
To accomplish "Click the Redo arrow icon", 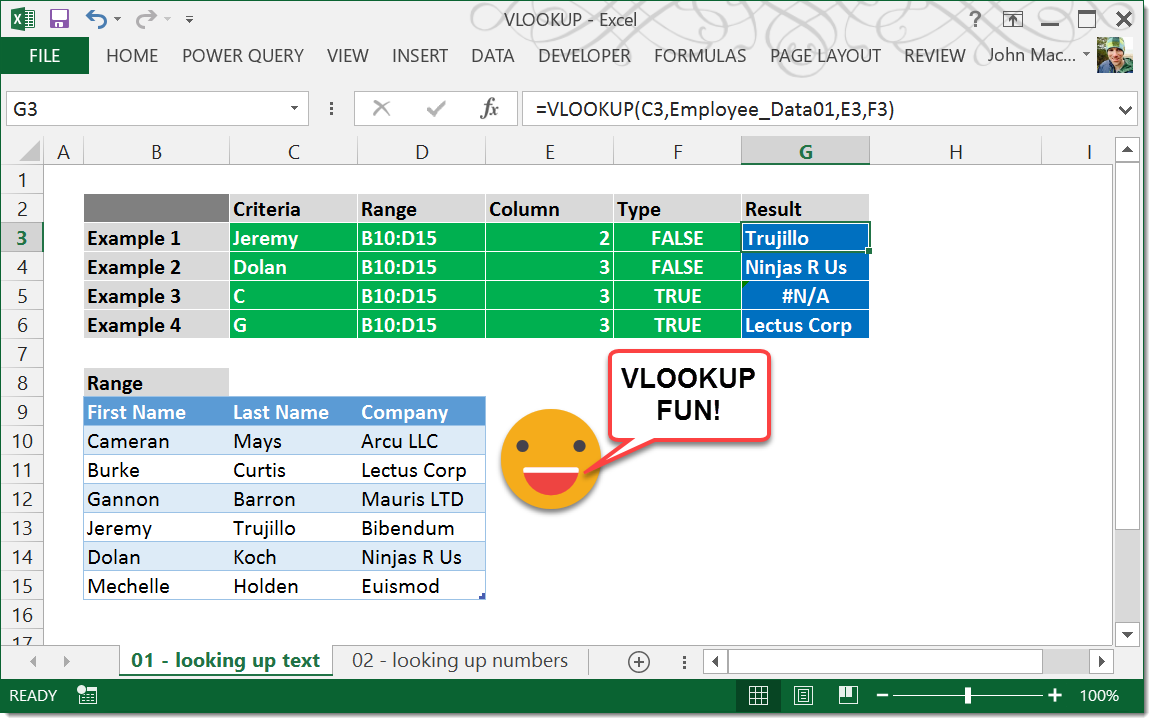I will (146, 18).
